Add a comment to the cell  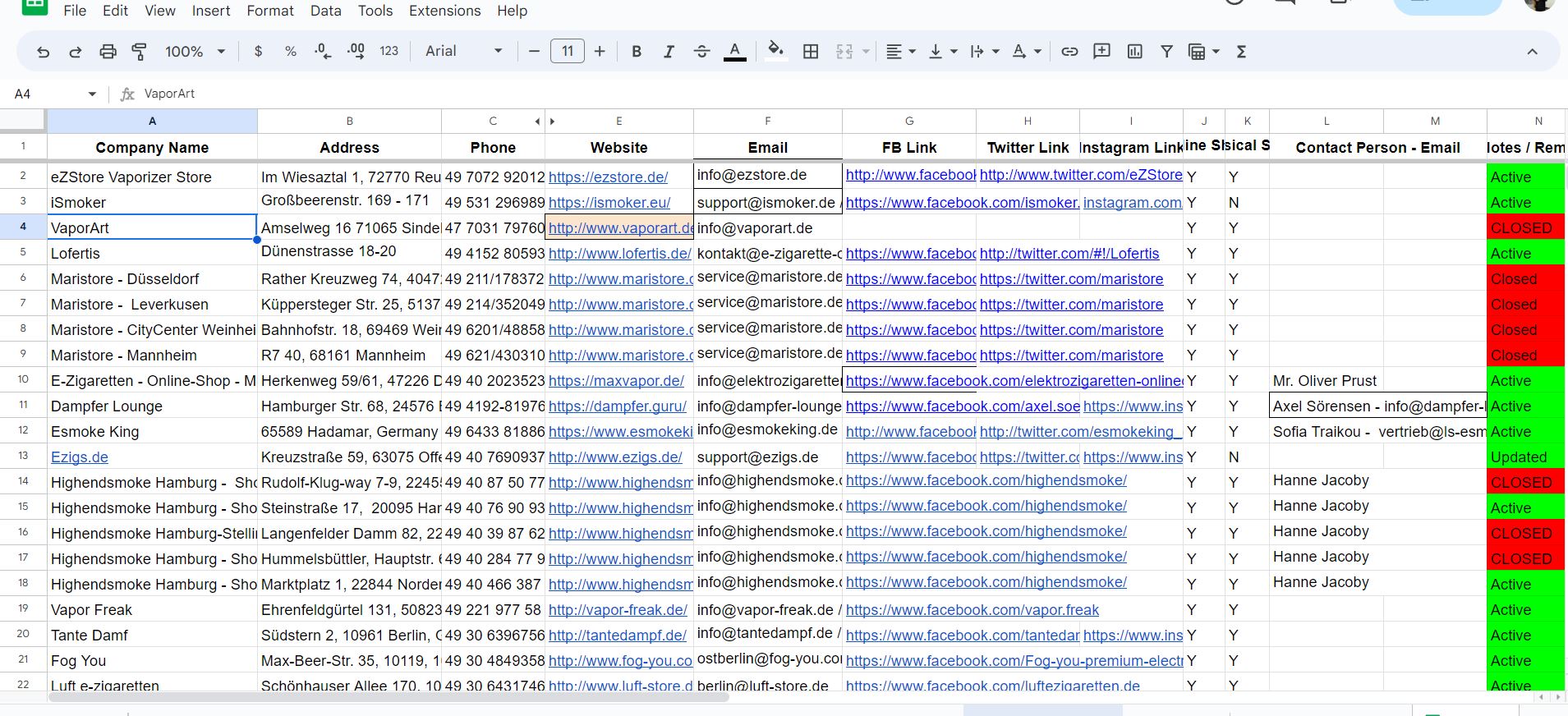(1101, 52)
